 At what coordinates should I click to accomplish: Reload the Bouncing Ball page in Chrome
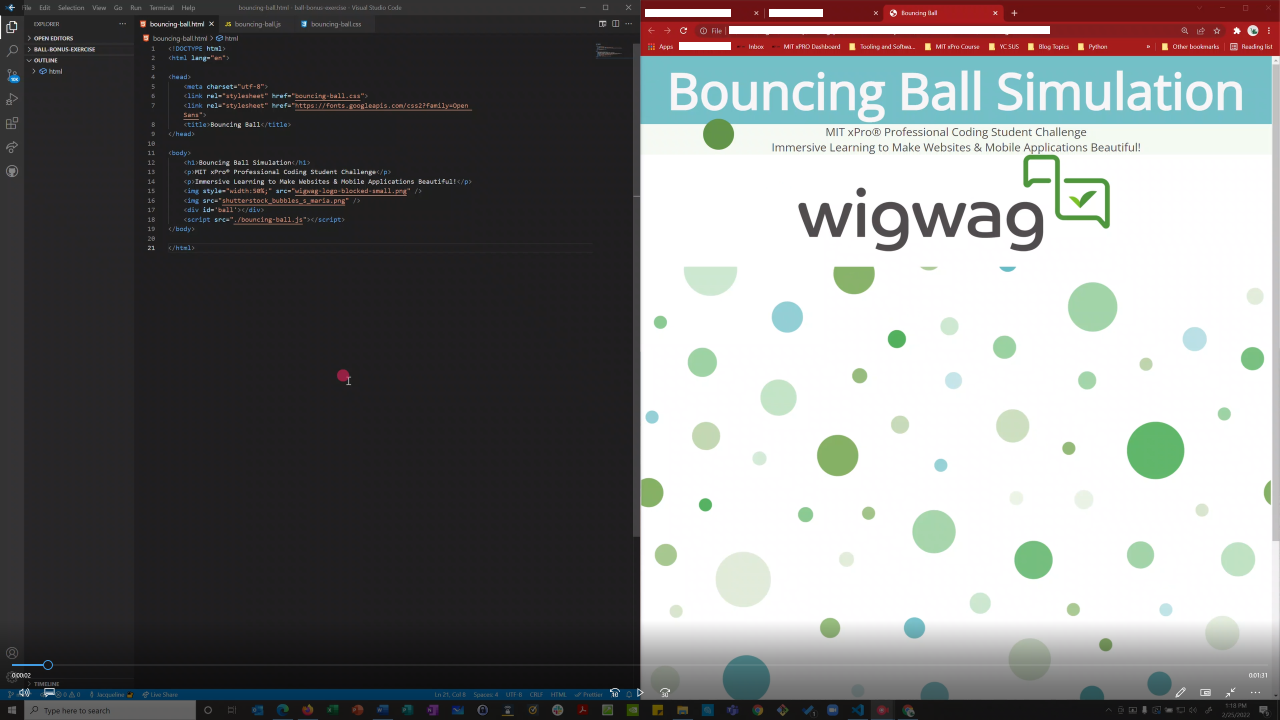coord(684,31)
